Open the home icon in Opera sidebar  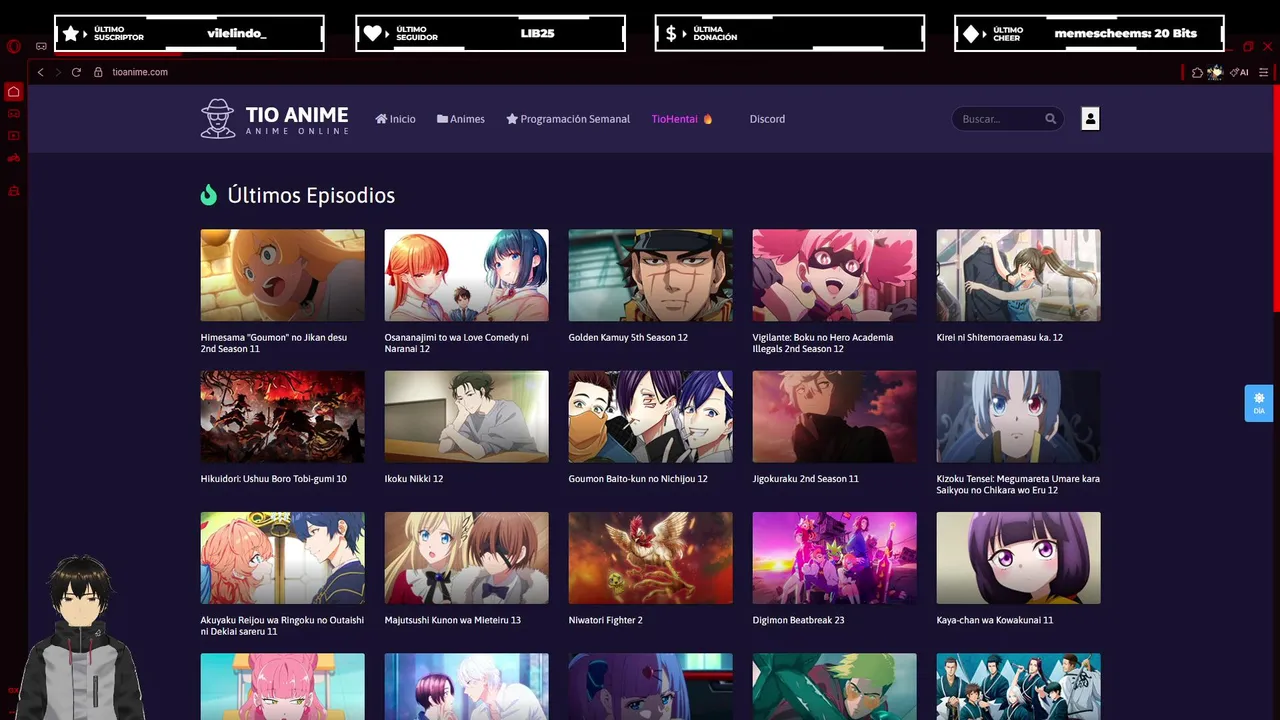tap(13, 92)
